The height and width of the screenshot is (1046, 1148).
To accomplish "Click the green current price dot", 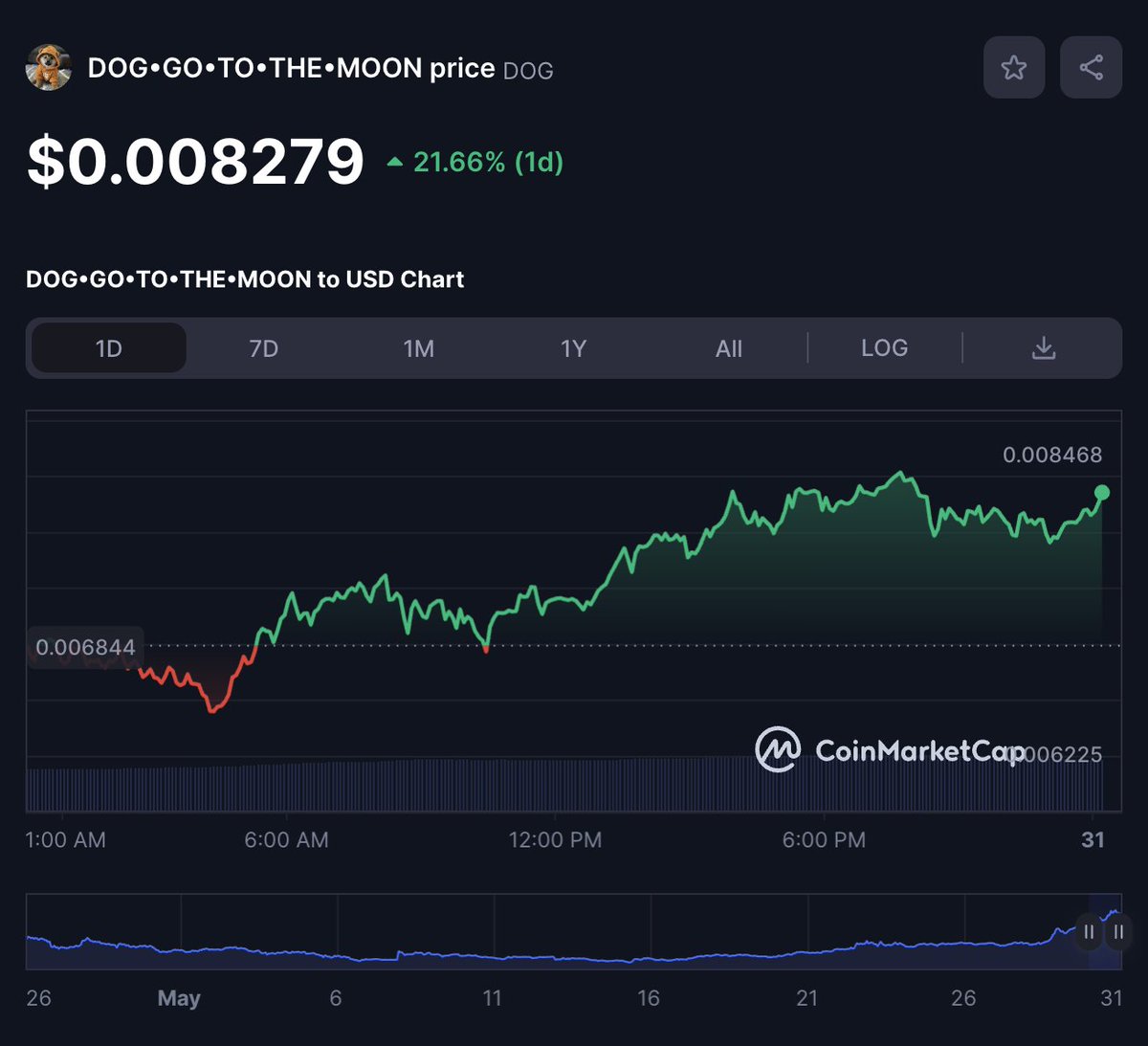I will (x=1102, y=493).
